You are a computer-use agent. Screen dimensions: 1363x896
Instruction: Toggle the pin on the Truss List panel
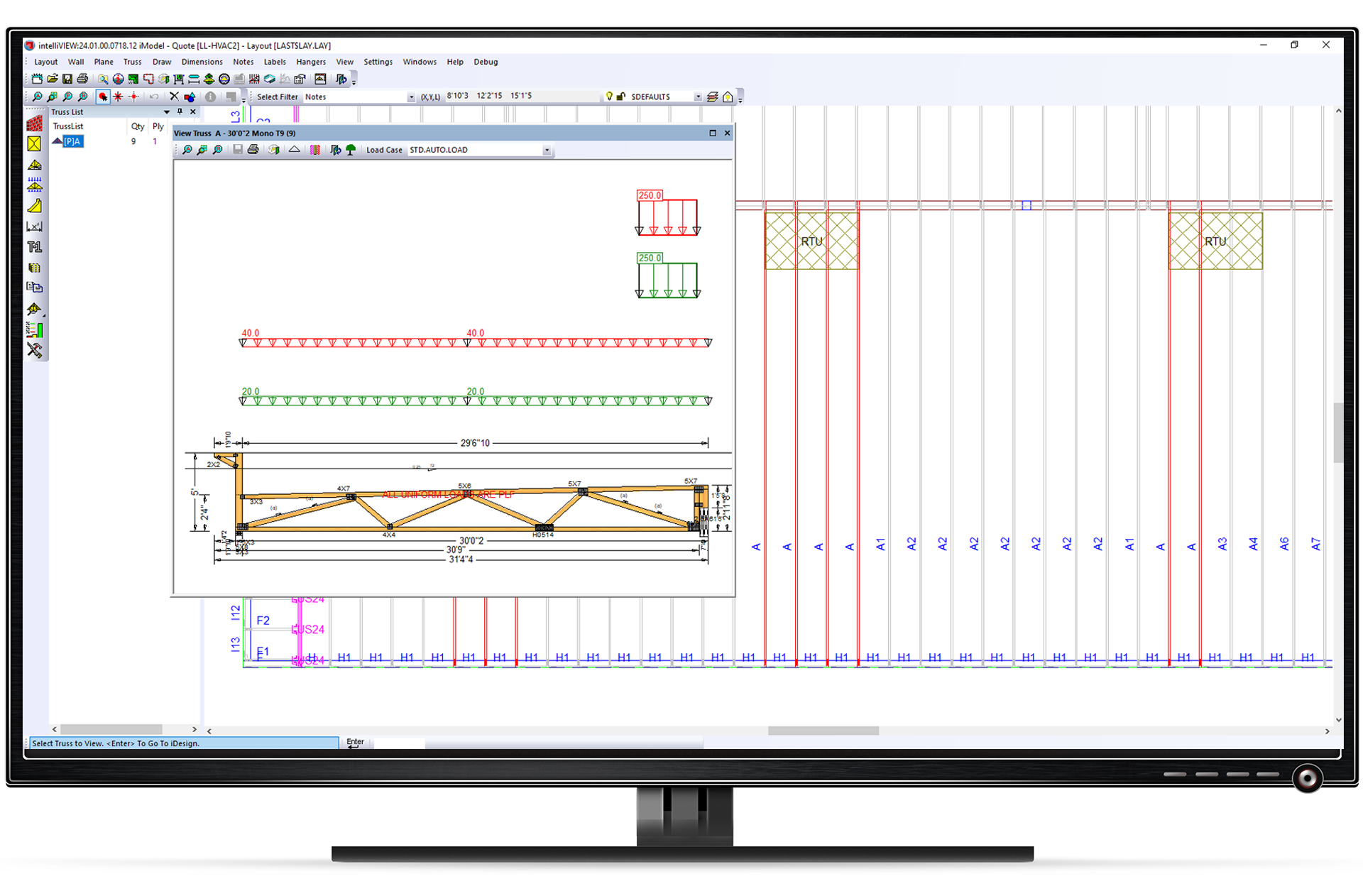click(180, 111)
